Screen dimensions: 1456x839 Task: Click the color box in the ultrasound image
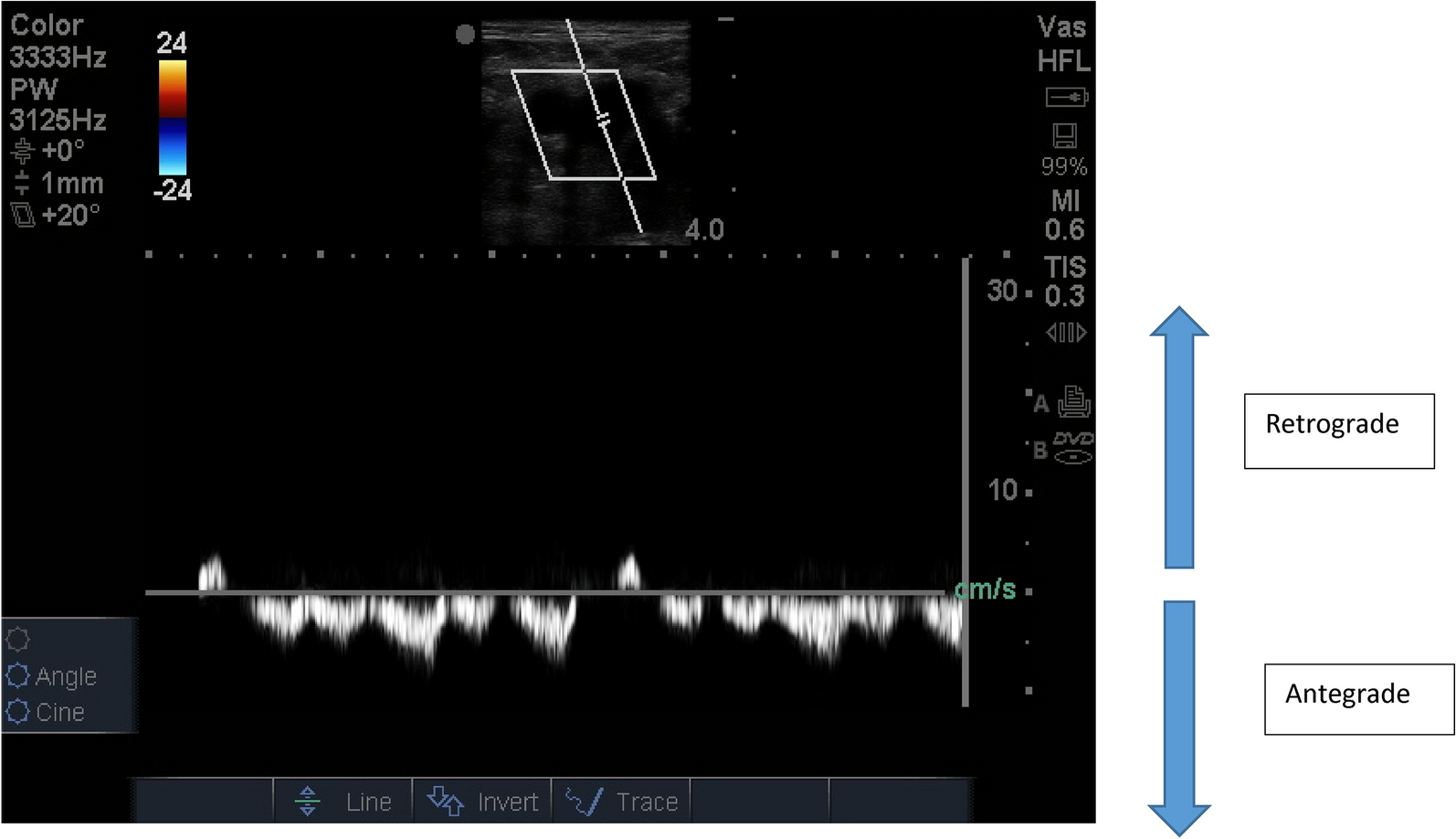click(x=584, y=124)
